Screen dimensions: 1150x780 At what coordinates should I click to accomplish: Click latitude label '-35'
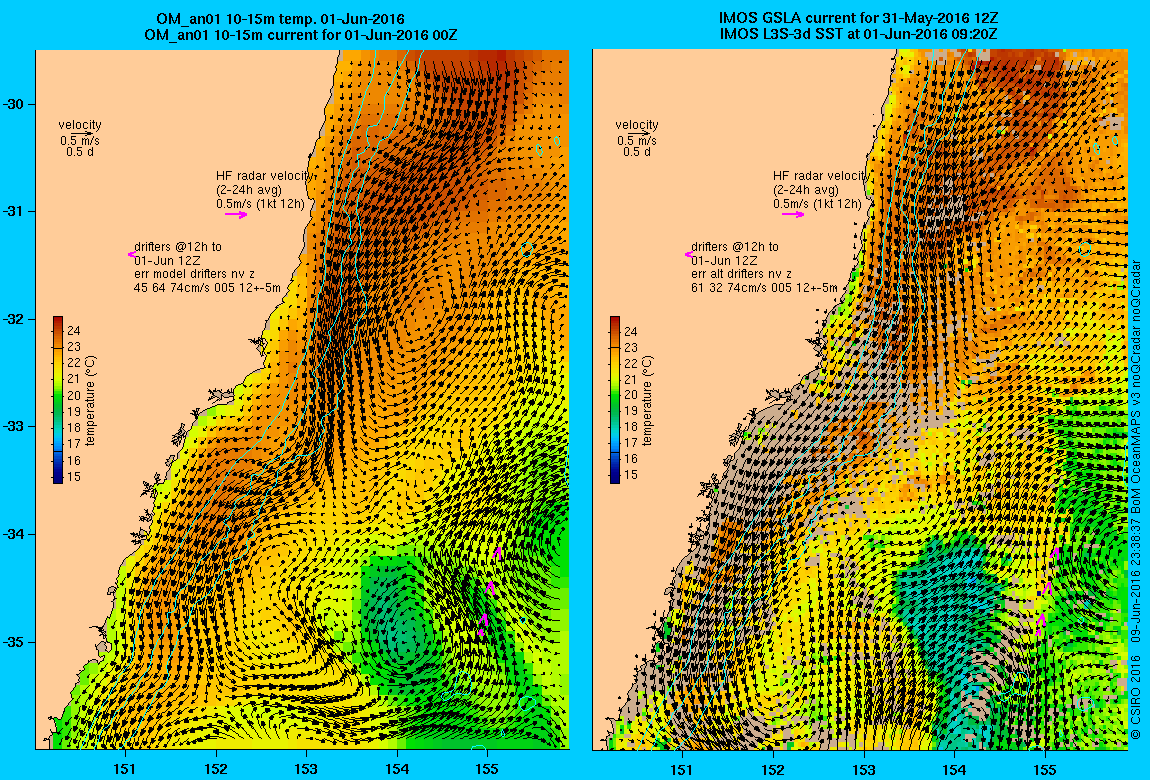(x=14, y=642)
